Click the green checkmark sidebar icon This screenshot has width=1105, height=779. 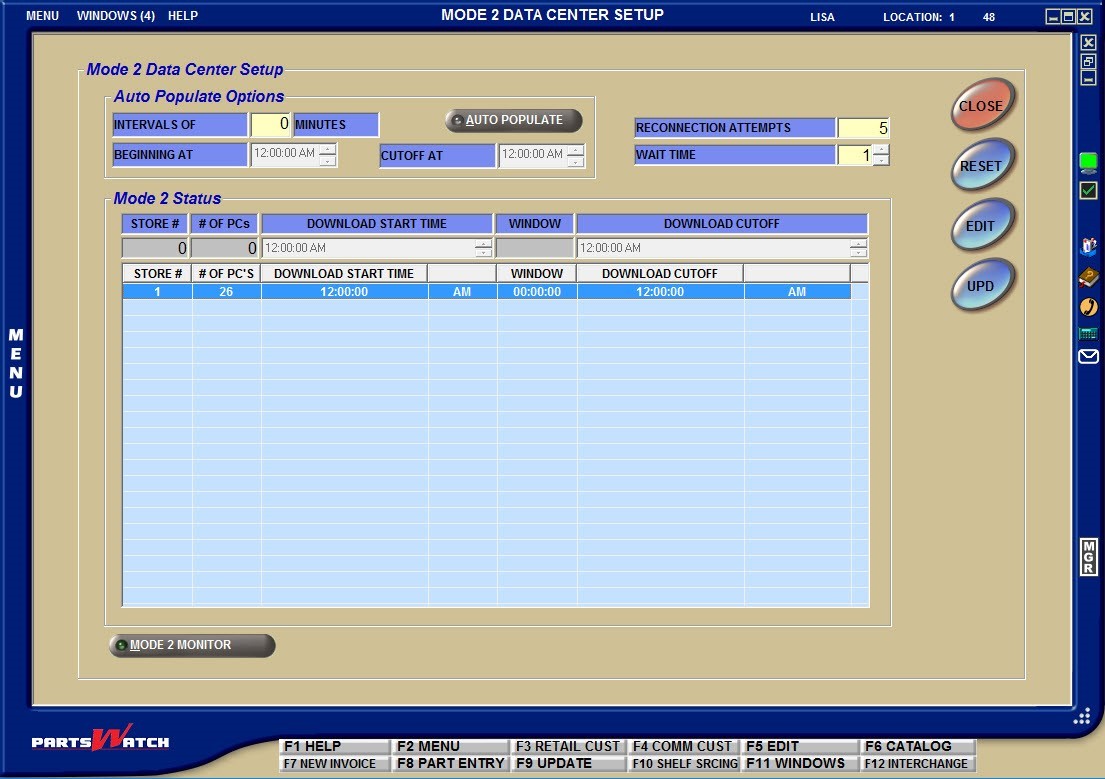(x=1088, y=190)
